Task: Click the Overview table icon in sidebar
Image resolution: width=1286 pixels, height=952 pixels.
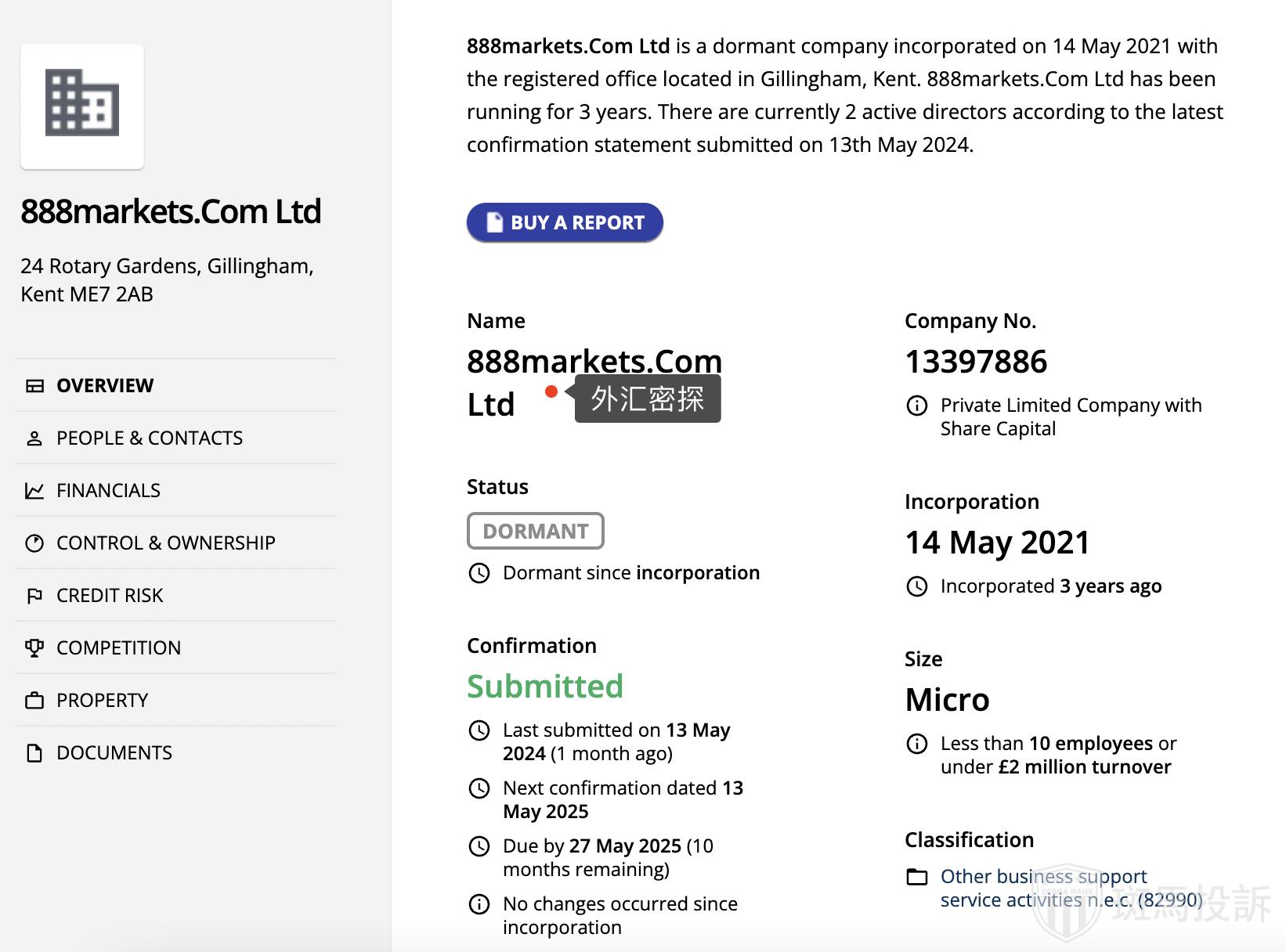Action: 34,386
